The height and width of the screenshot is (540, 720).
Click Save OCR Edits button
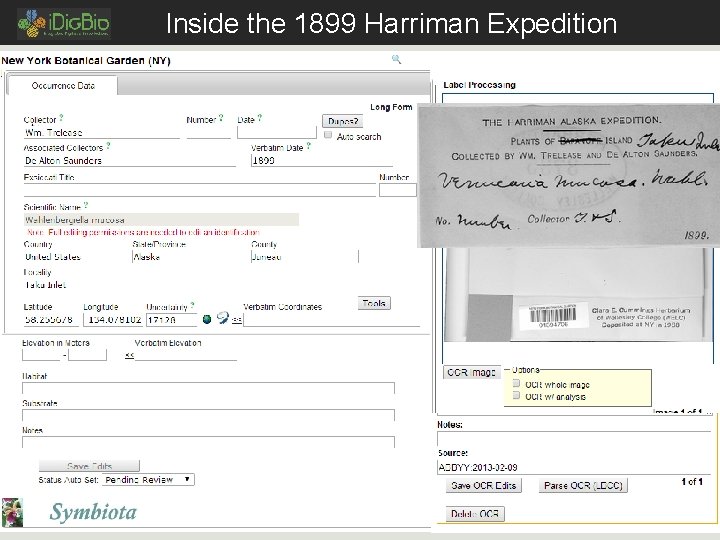pyautogui.click(x=484, y=485)
